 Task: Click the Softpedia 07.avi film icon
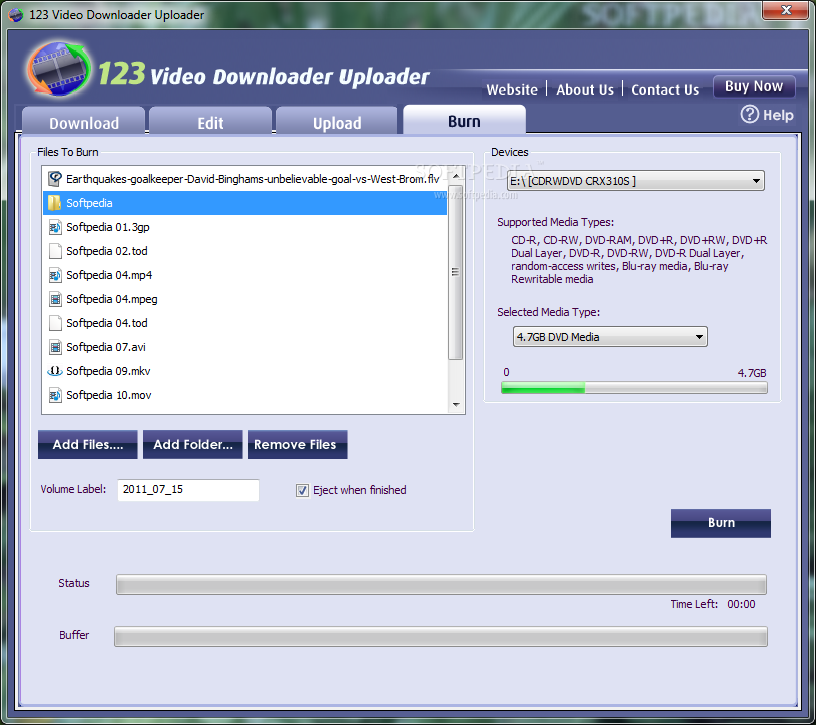55,347
